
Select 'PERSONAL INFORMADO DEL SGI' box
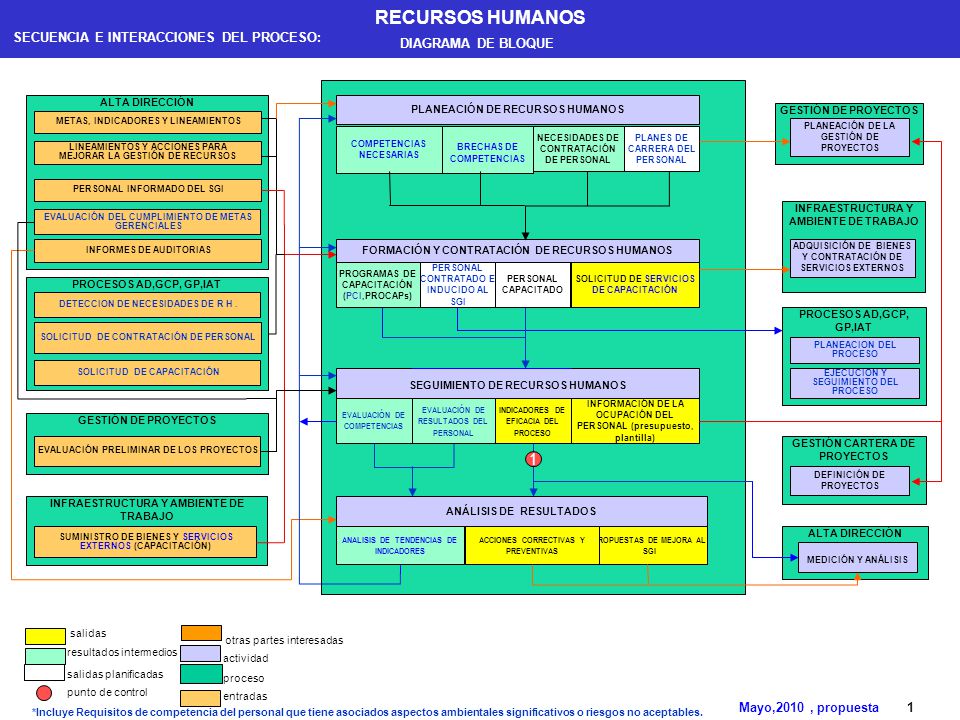pos(148,190)
